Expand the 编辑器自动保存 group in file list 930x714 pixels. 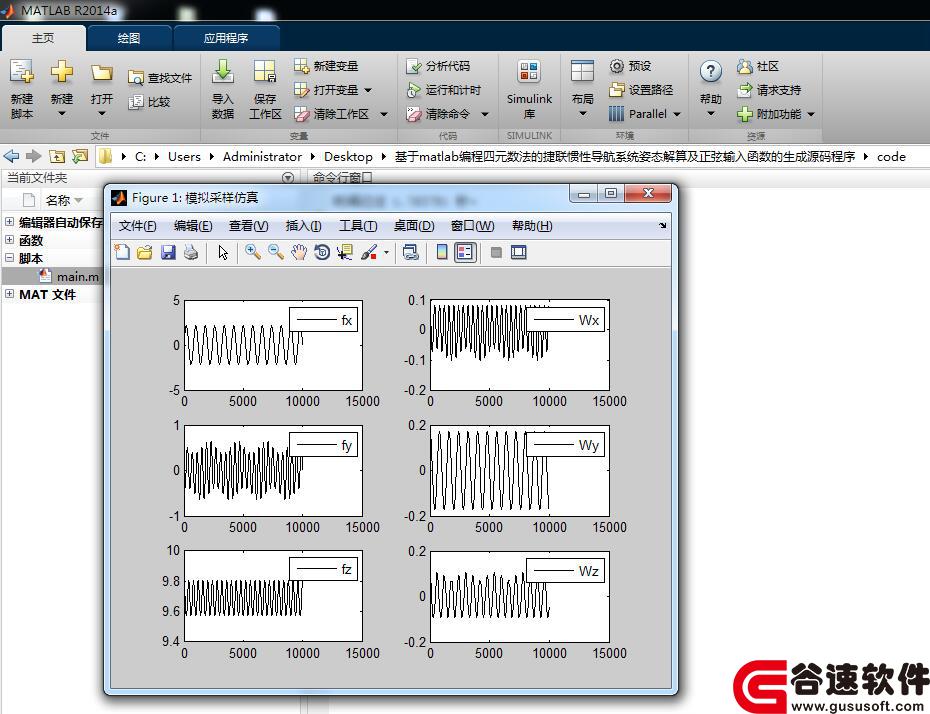pos(9,222)
